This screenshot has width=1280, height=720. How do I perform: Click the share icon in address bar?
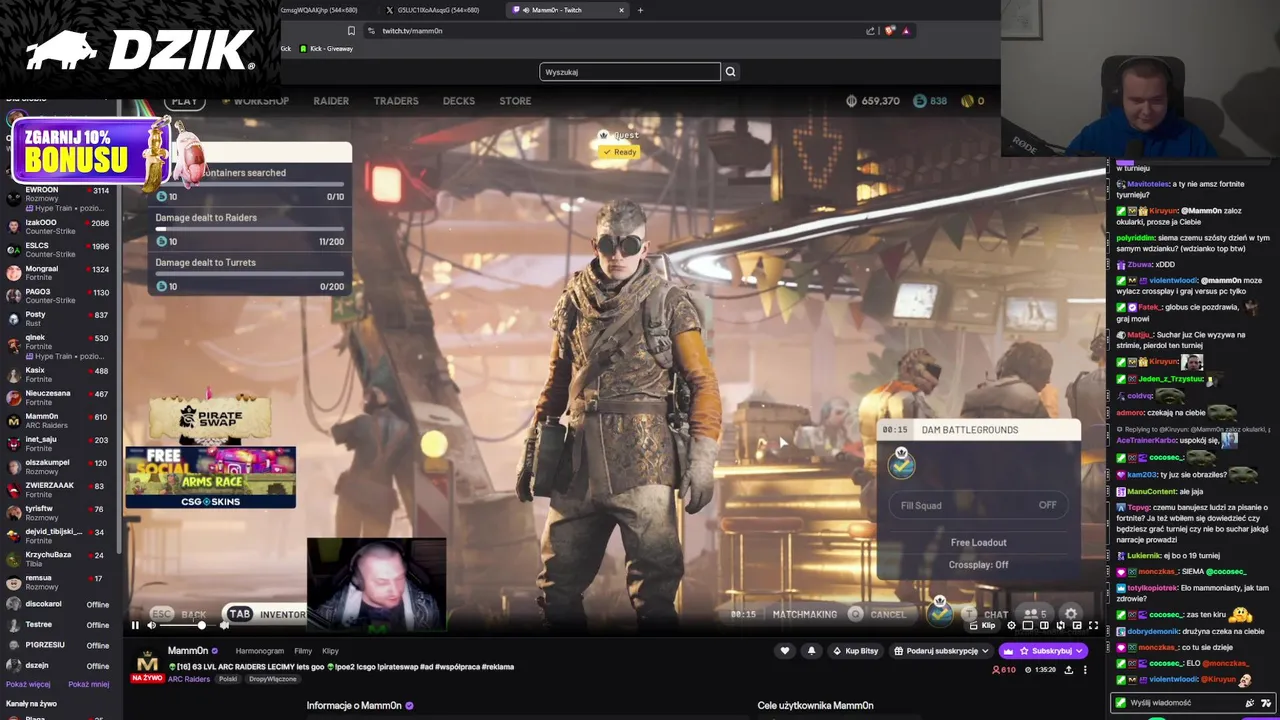click(x=870, y=31)
